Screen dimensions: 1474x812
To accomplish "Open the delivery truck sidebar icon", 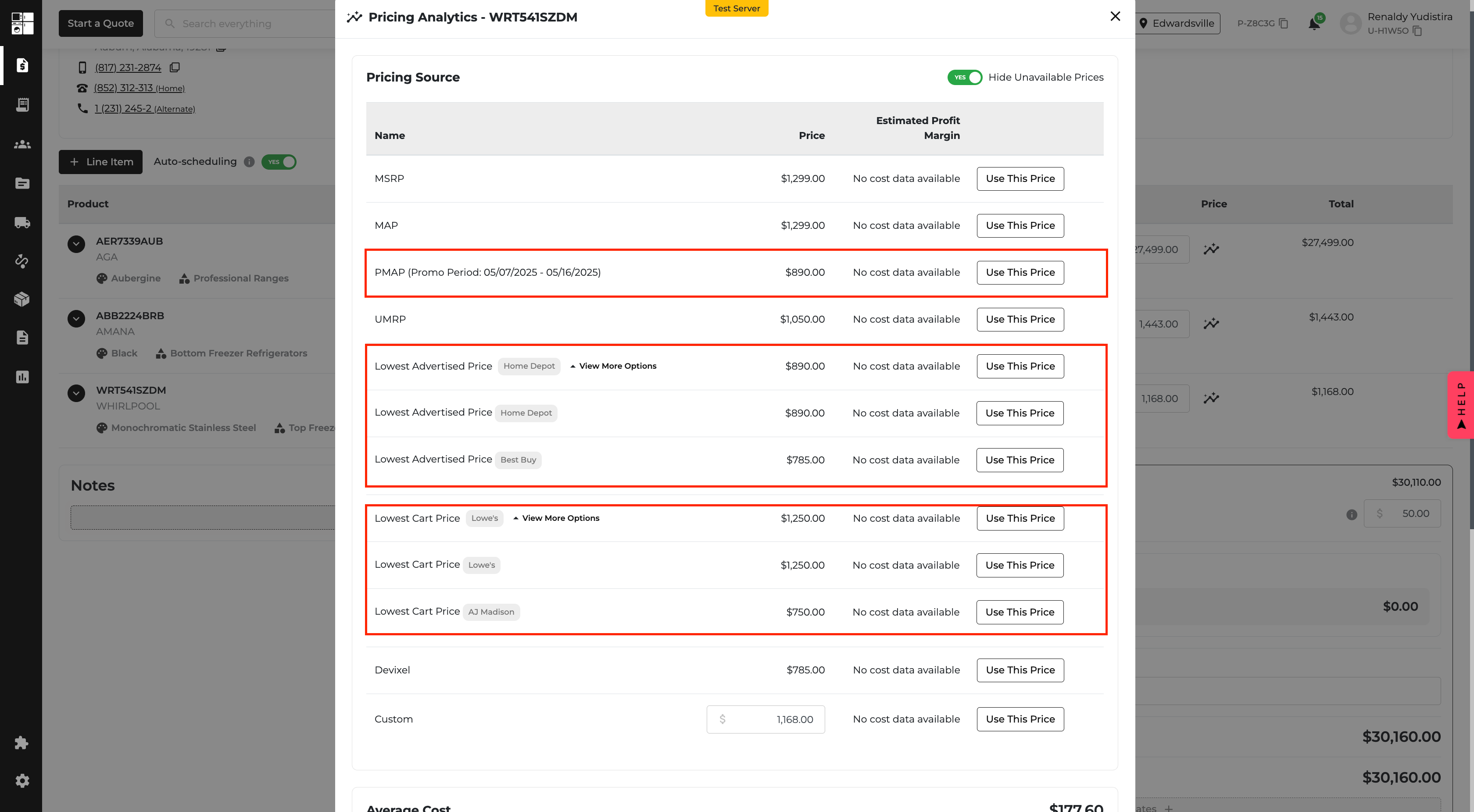I will [x=22, y=222].
